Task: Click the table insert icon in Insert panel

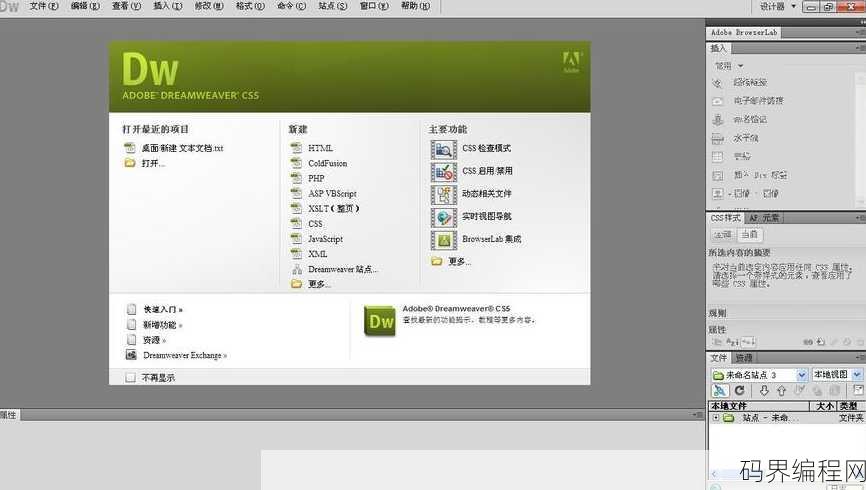Action: [717, 156]
